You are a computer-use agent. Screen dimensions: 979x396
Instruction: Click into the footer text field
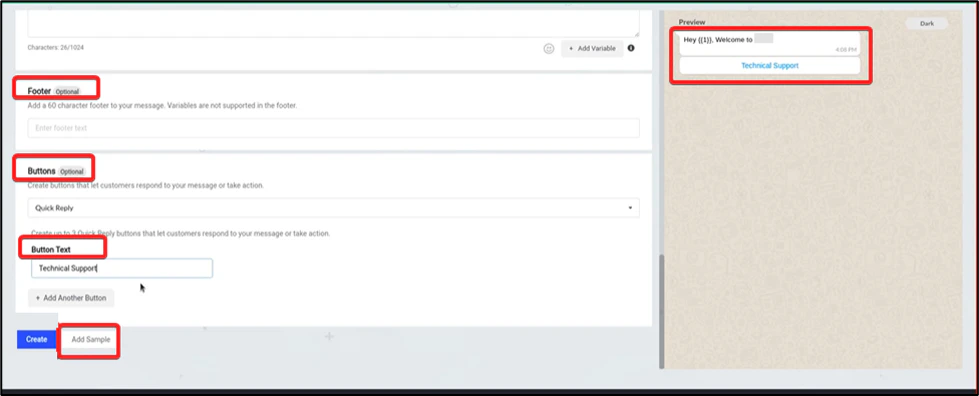click(333, 128)
